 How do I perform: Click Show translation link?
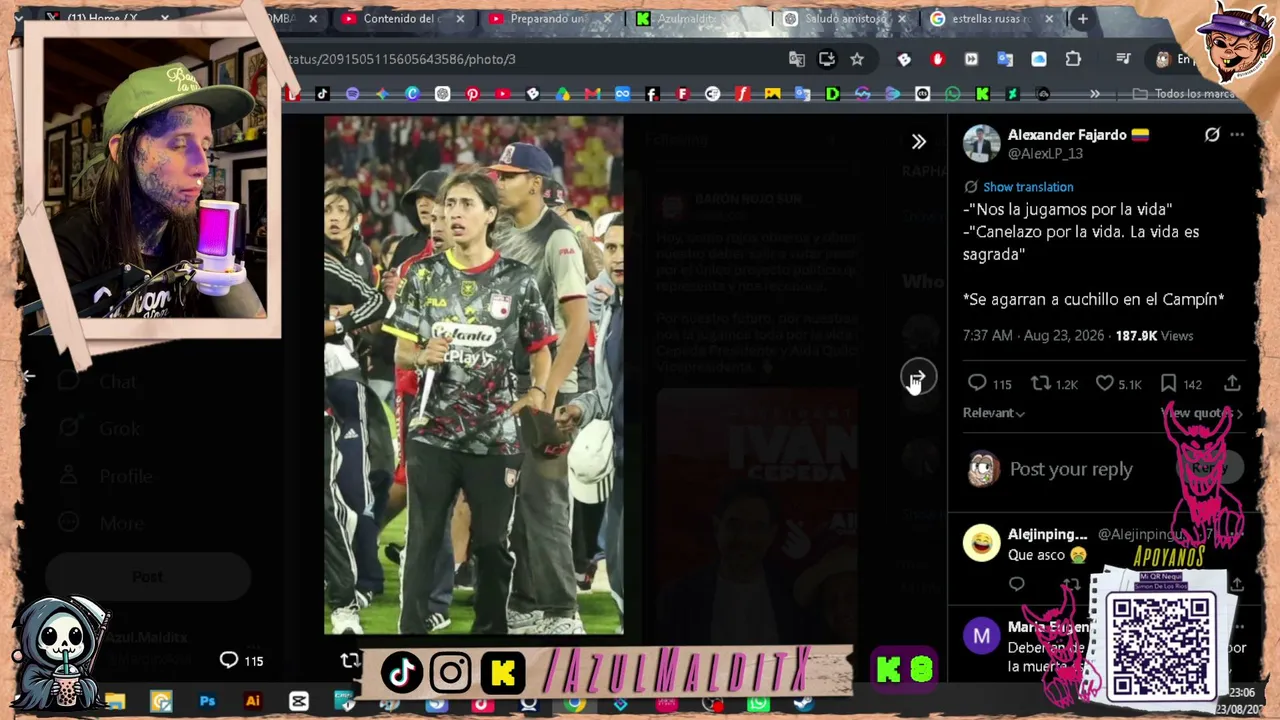click(1028, 187)
